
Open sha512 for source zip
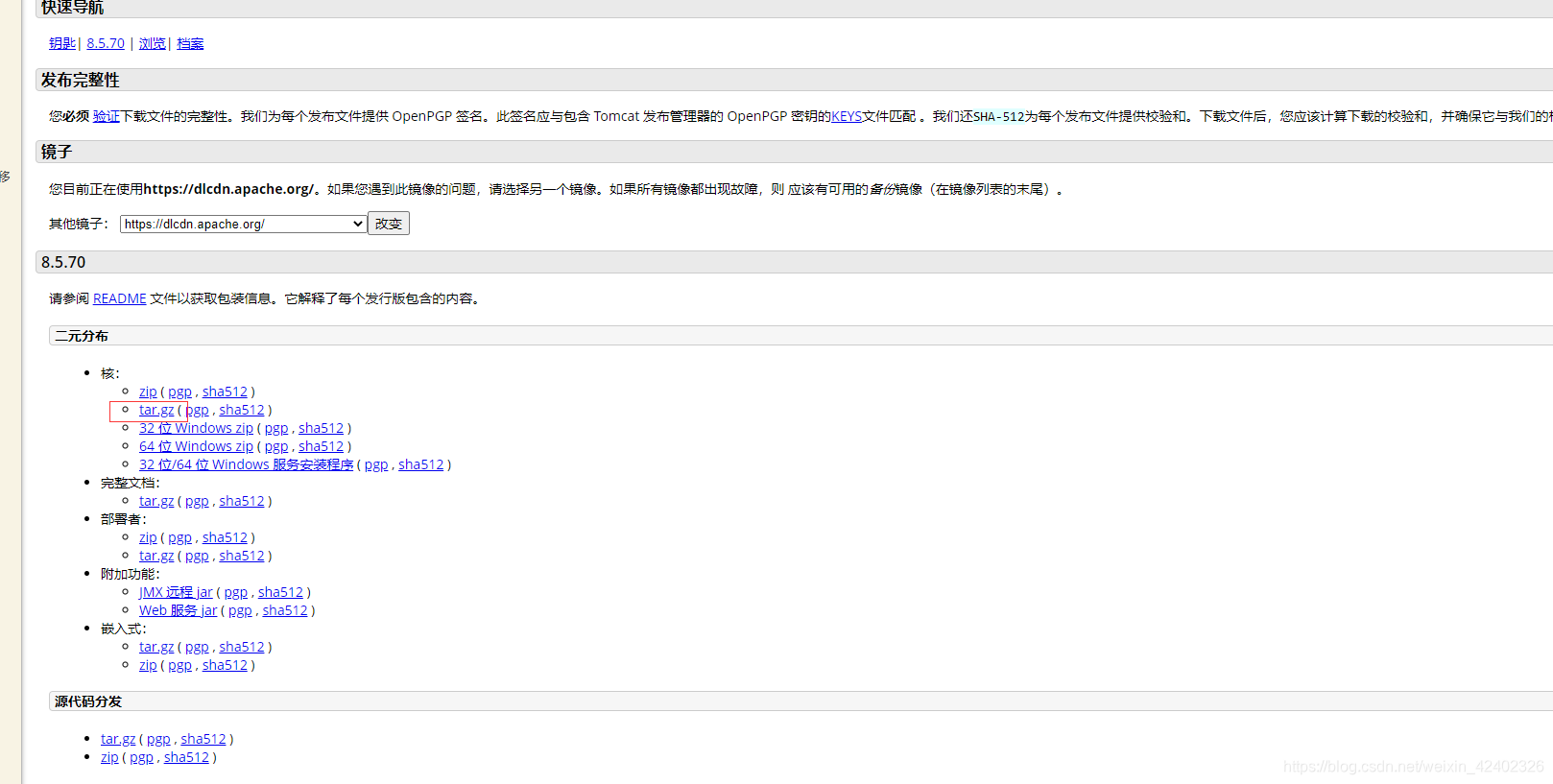(186, 757)
